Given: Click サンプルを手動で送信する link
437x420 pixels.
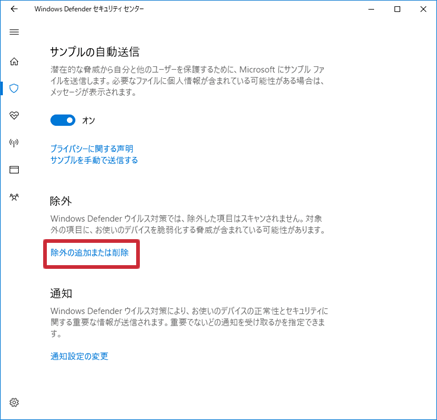Looking at the screenshot, I should [x=94, y=160].
